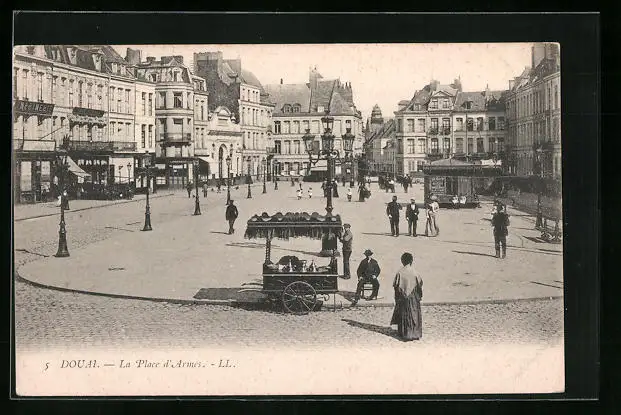Click the shop awning at far left

[77, 170]
